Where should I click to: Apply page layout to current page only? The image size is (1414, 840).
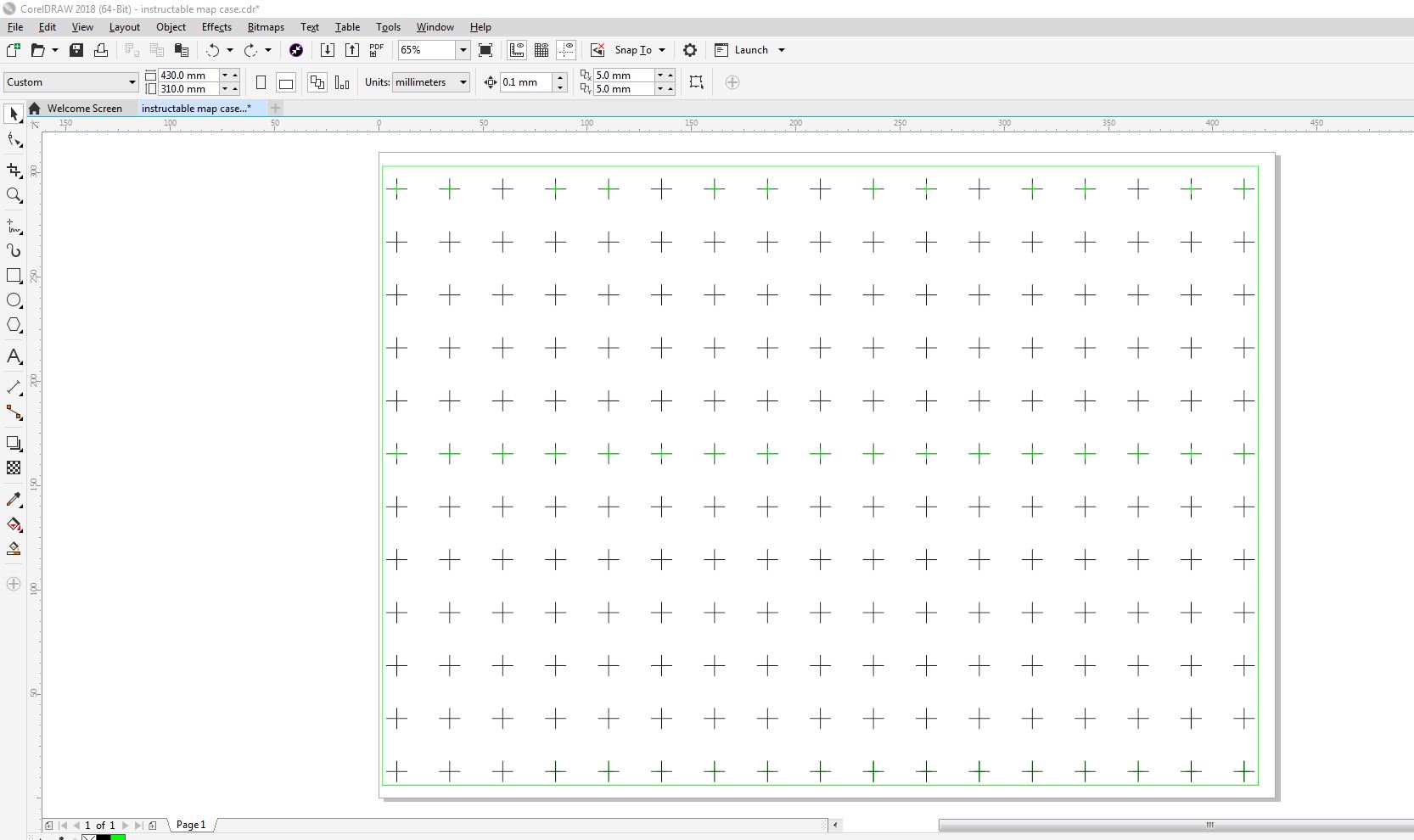tap(342, 82)
